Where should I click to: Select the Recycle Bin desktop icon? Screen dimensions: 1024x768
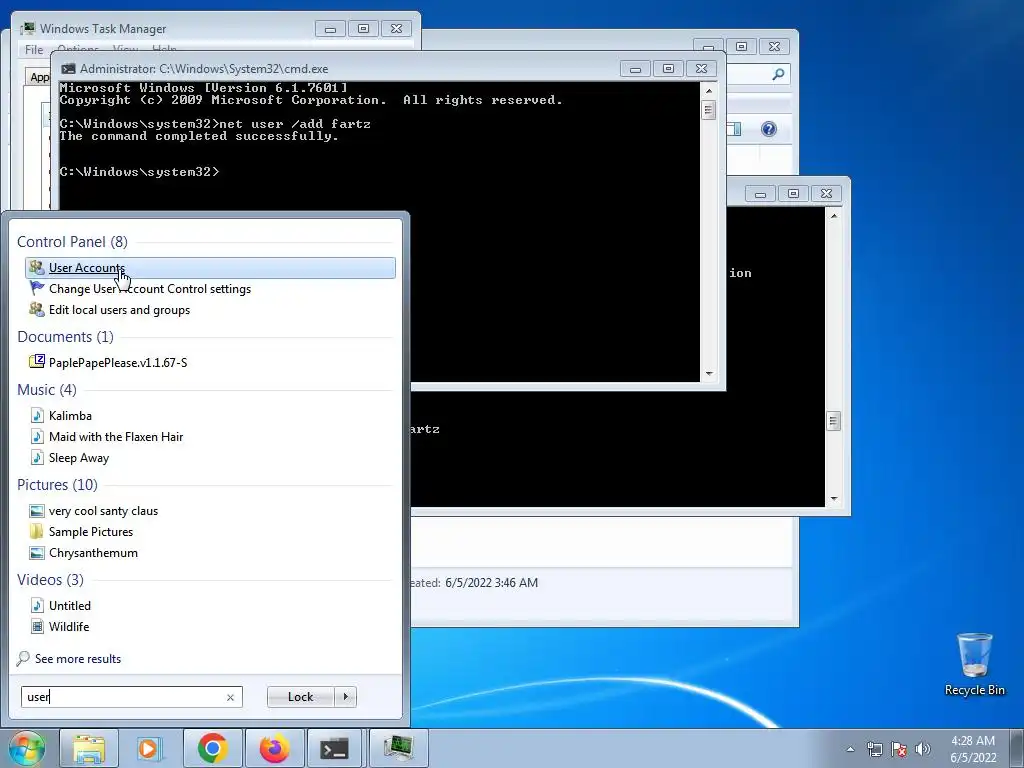pos(974,664)
